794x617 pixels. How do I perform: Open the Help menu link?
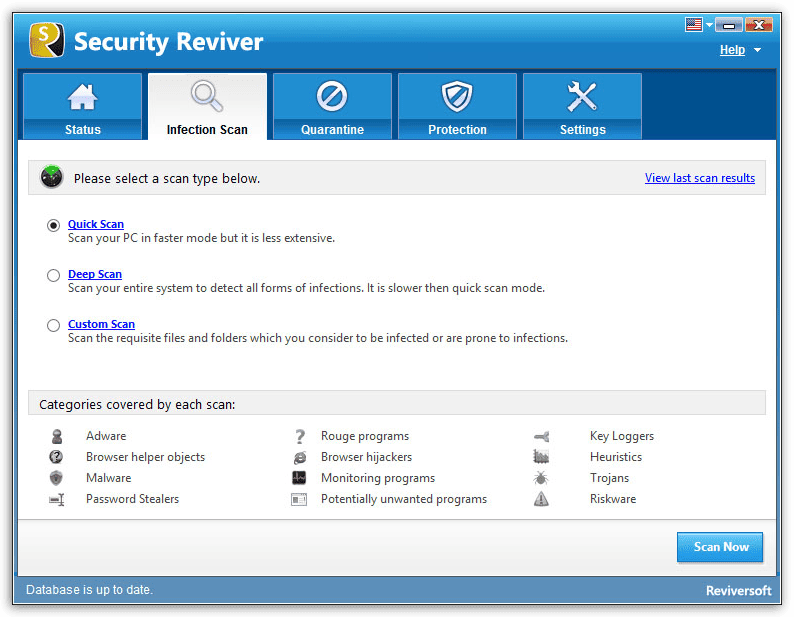[x=732, y=50]
